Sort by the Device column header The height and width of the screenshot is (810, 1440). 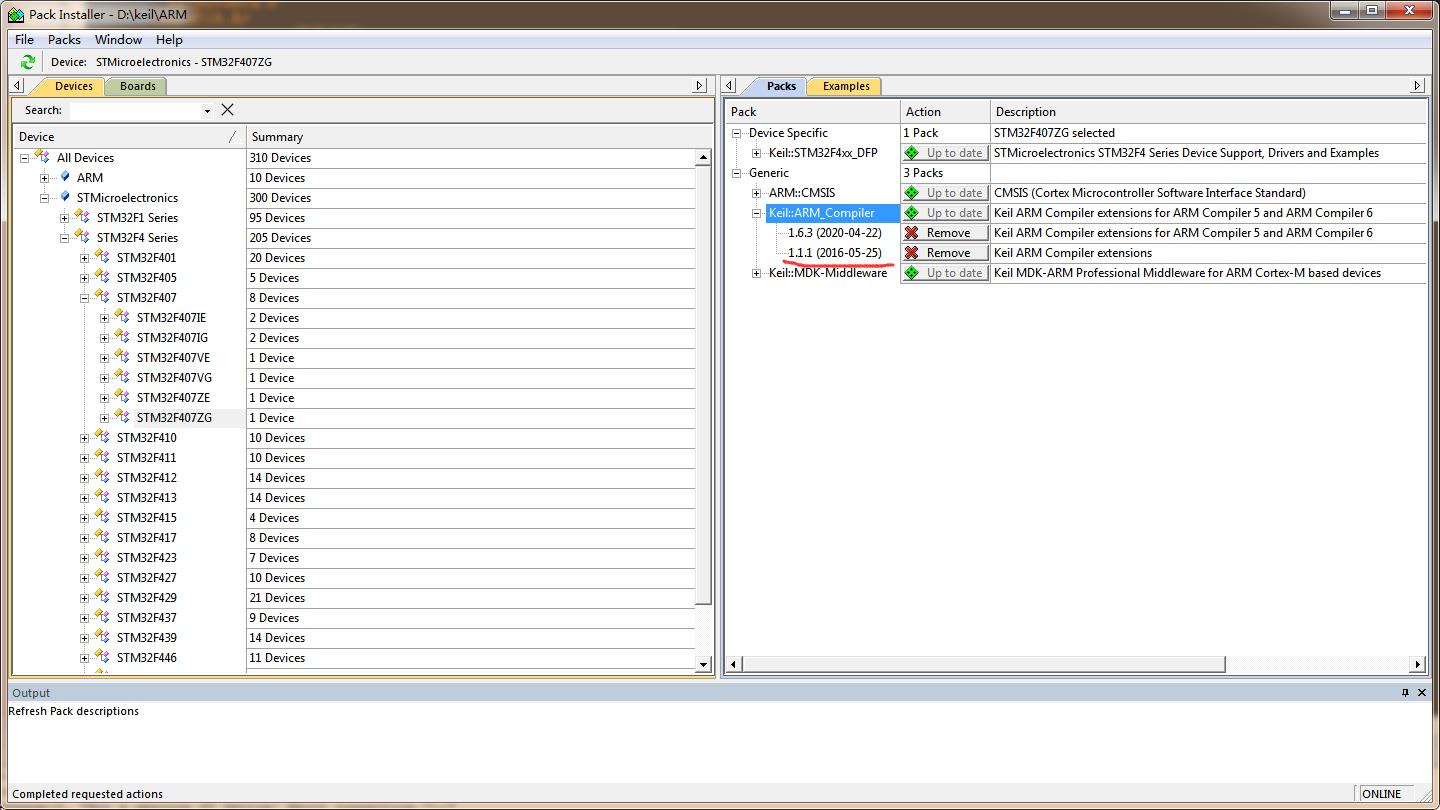pos(128,137)
